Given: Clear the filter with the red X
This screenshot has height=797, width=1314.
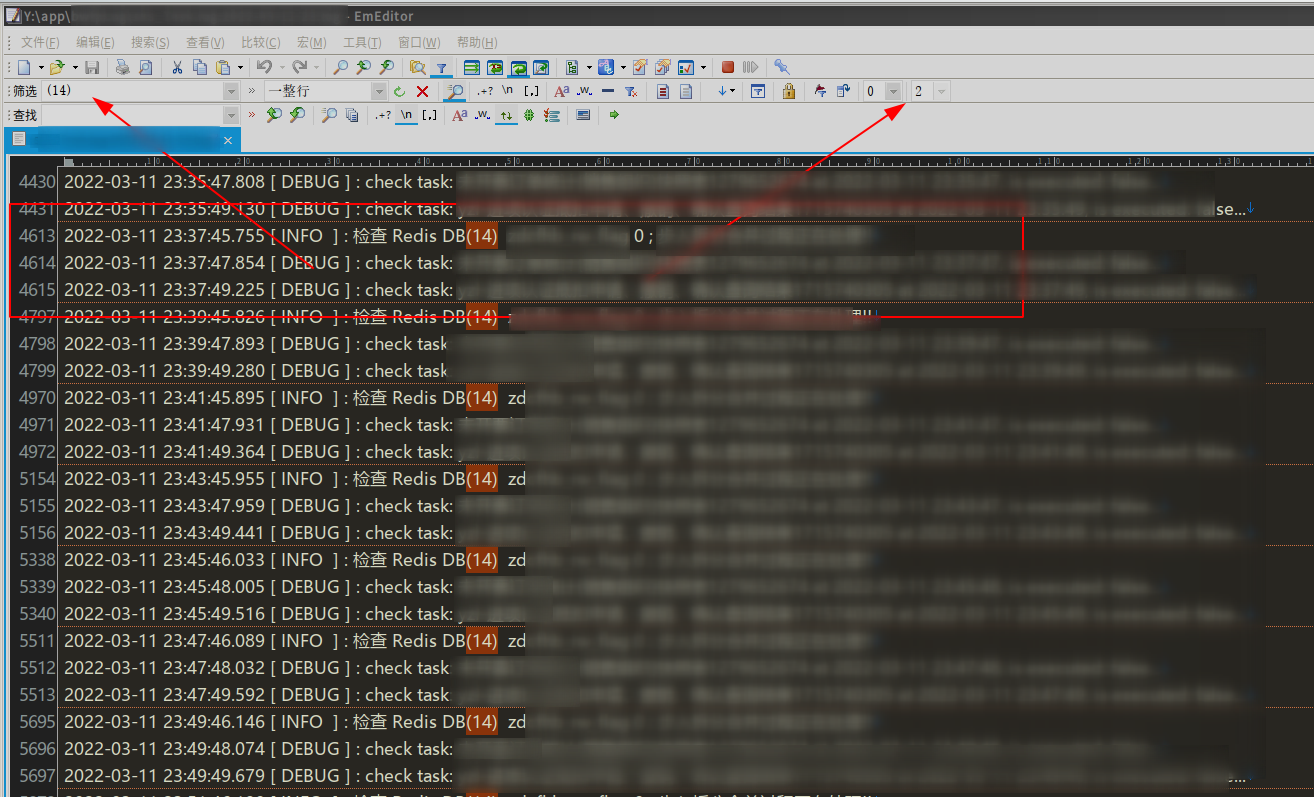Looking at the screenshot, I should point(422,91).
